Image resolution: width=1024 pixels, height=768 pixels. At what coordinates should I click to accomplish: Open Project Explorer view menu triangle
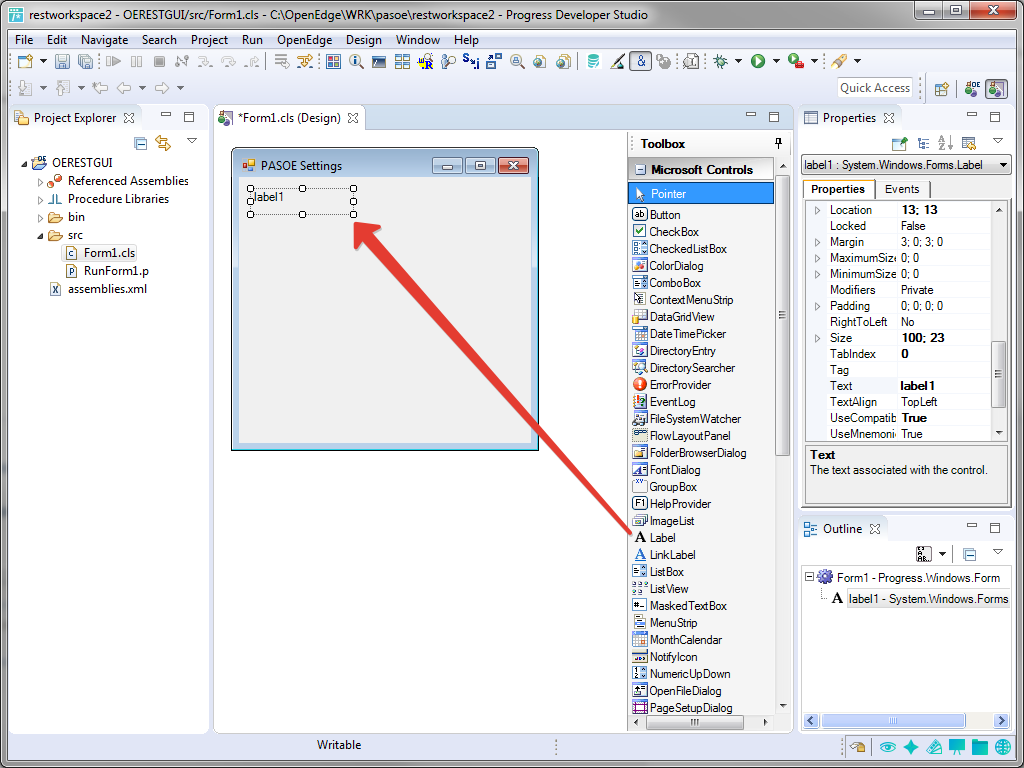coord(191,141)
